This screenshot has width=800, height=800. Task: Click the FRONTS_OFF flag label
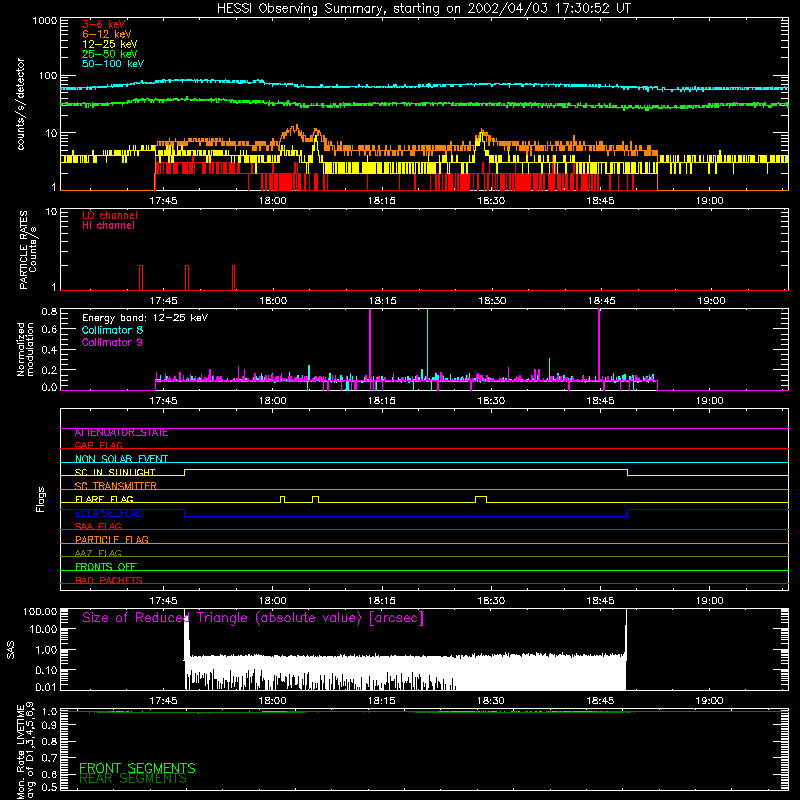(x=106, y=567)
